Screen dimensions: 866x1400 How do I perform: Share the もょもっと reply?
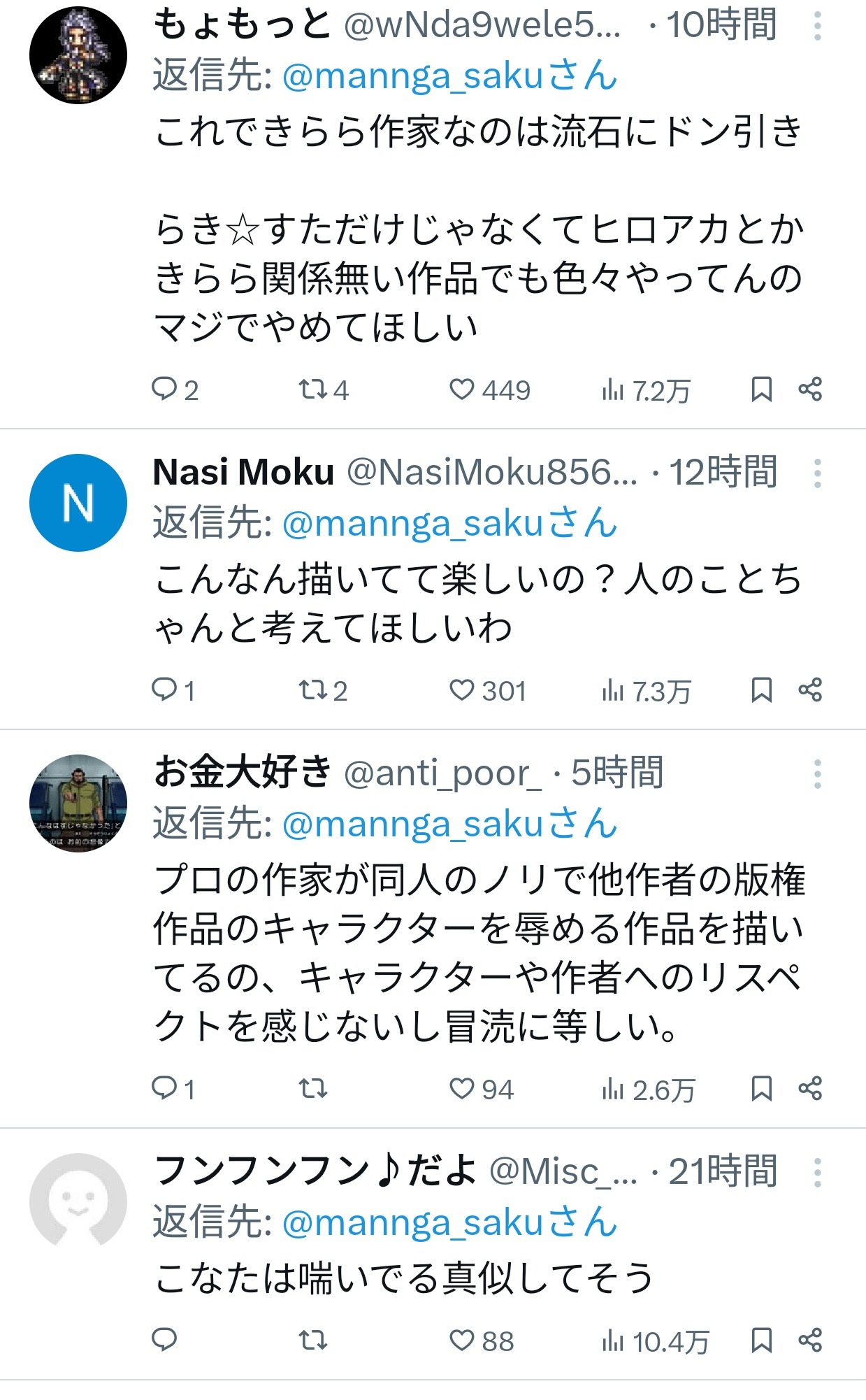click(810, 390)
